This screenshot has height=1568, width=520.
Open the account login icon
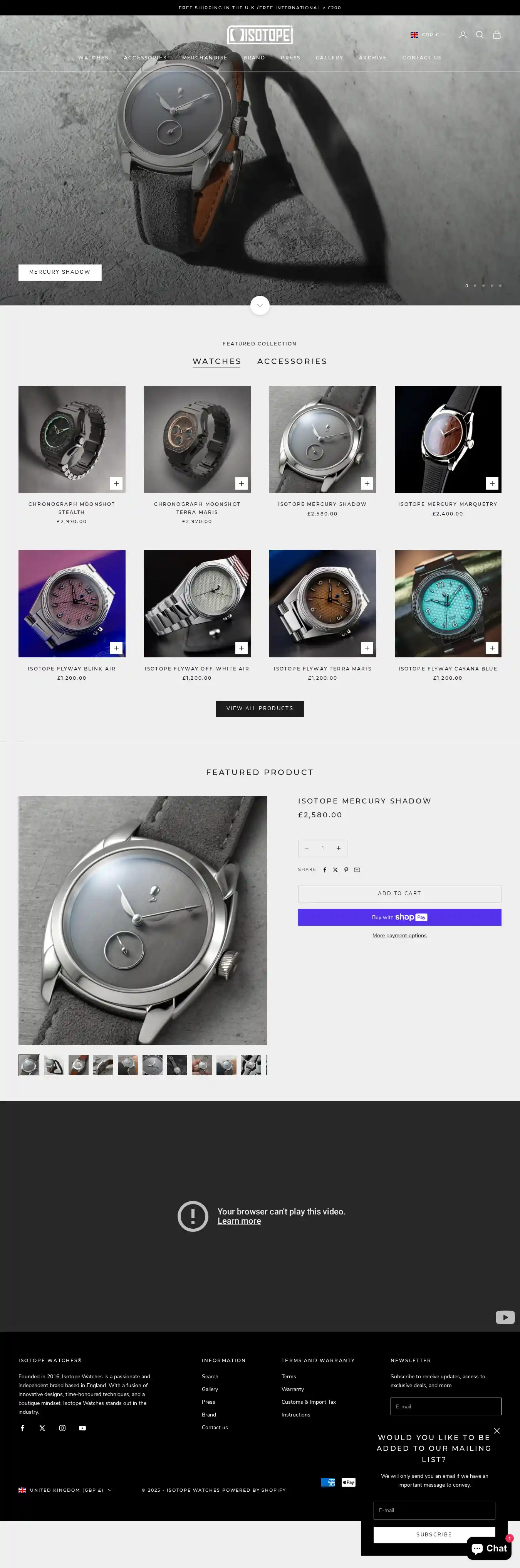pyautogui.click(x=463, y=35)
